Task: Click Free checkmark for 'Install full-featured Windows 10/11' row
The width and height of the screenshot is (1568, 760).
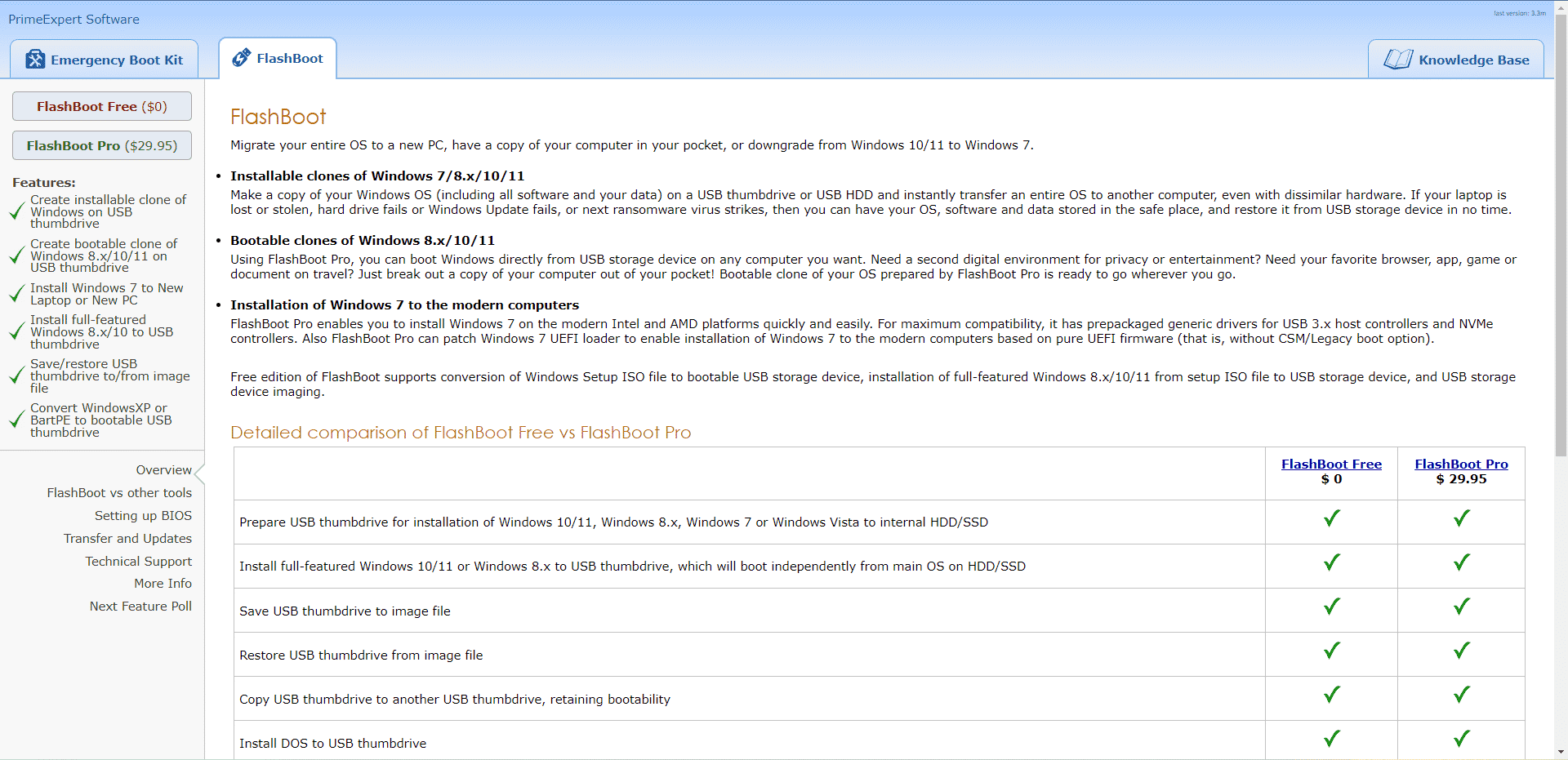Action: click(1332, 562)
